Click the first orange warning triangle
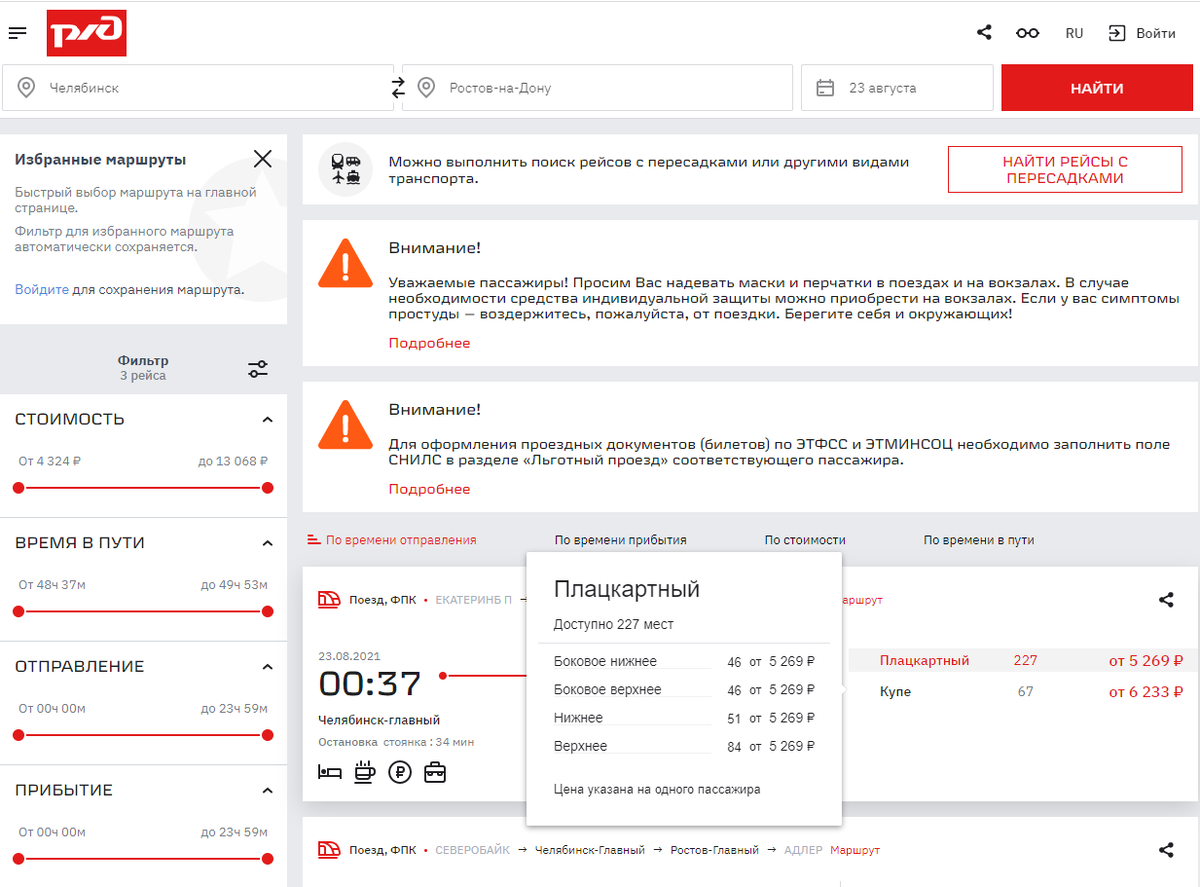Screen dimensions: 1200x887 point(344,264)
